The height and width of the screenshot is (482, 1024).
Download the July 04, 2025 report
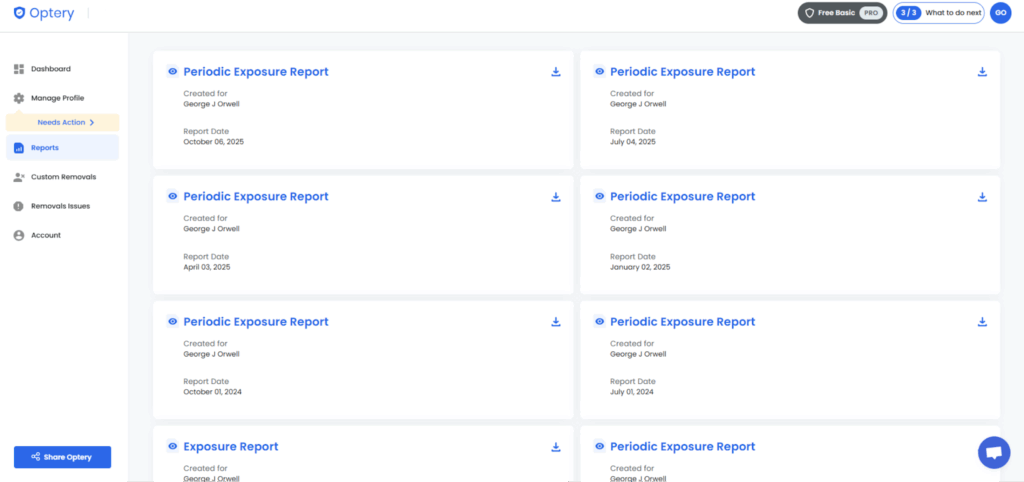[x=982, y=72]
